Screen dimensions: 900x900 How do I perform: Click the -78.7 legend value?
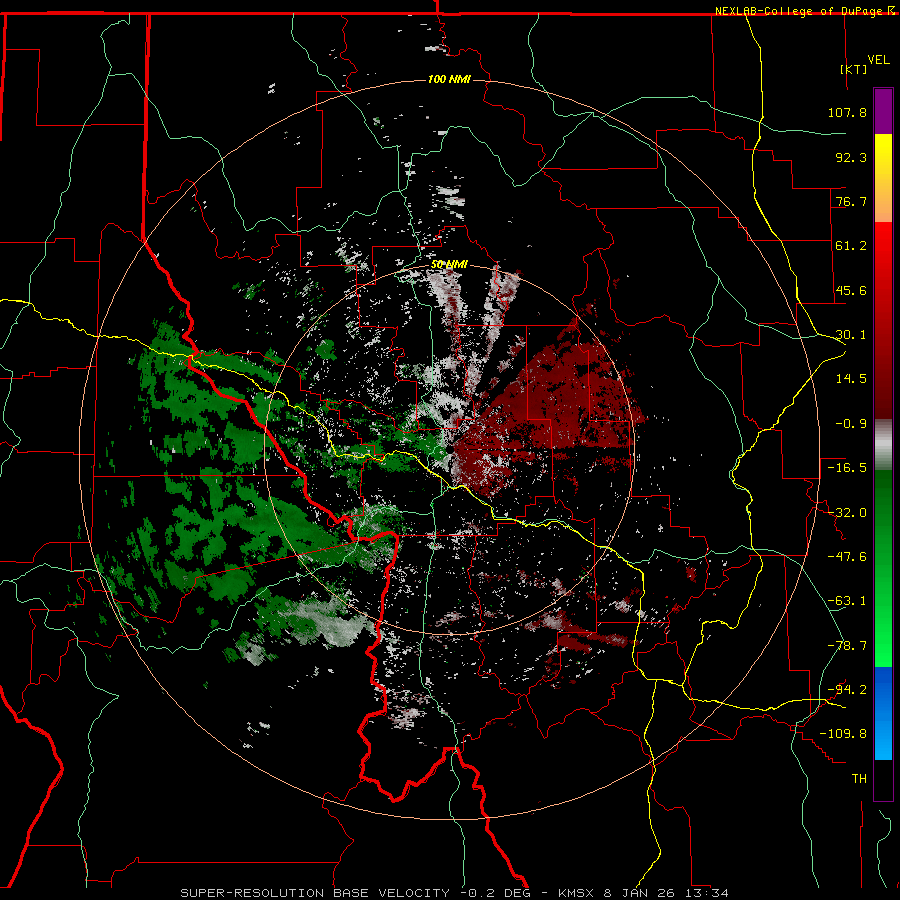pos(847,646)
